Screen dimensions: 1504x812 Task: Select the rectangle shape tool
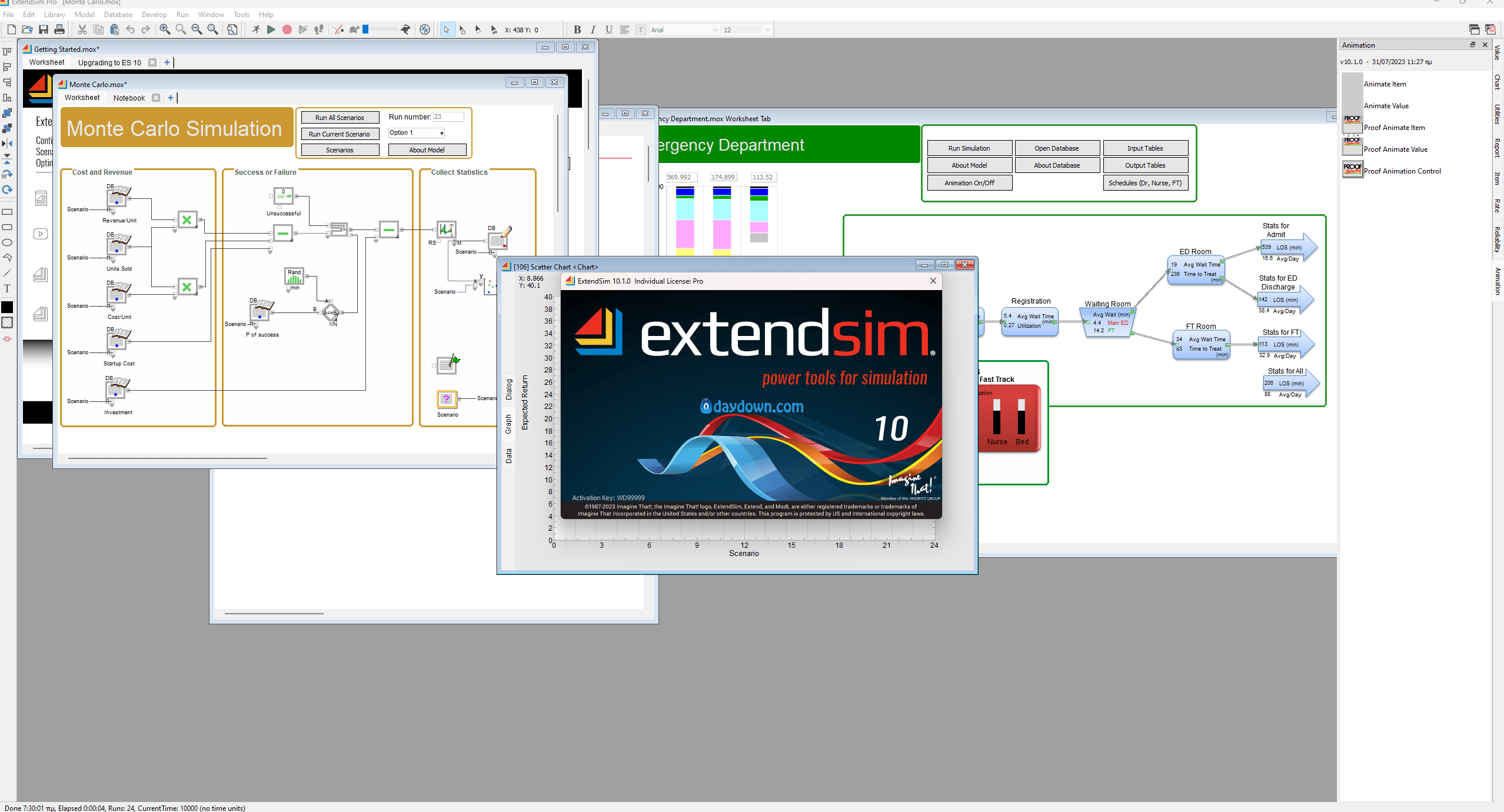[8, 212]
